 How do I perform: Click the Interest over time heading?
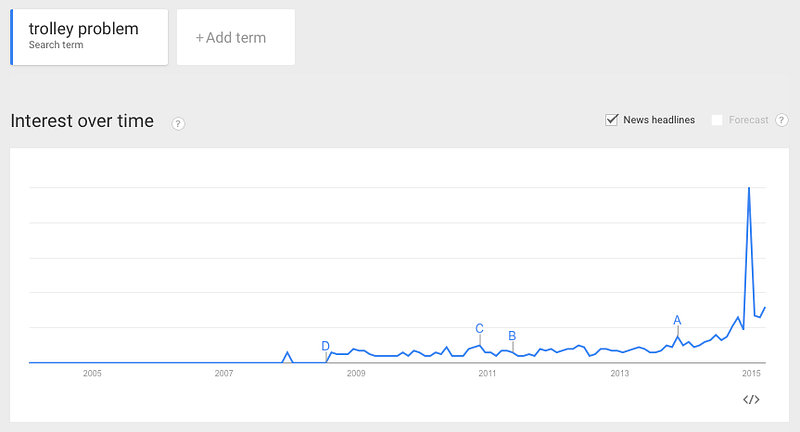[82, 121]
